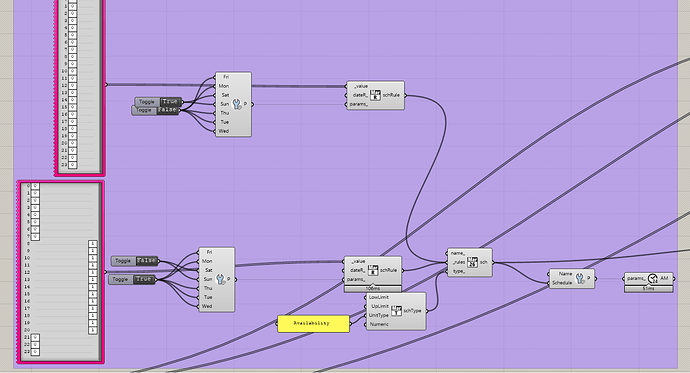
Task: Click the Name input of wrench component
Action: tap(565, 274)
